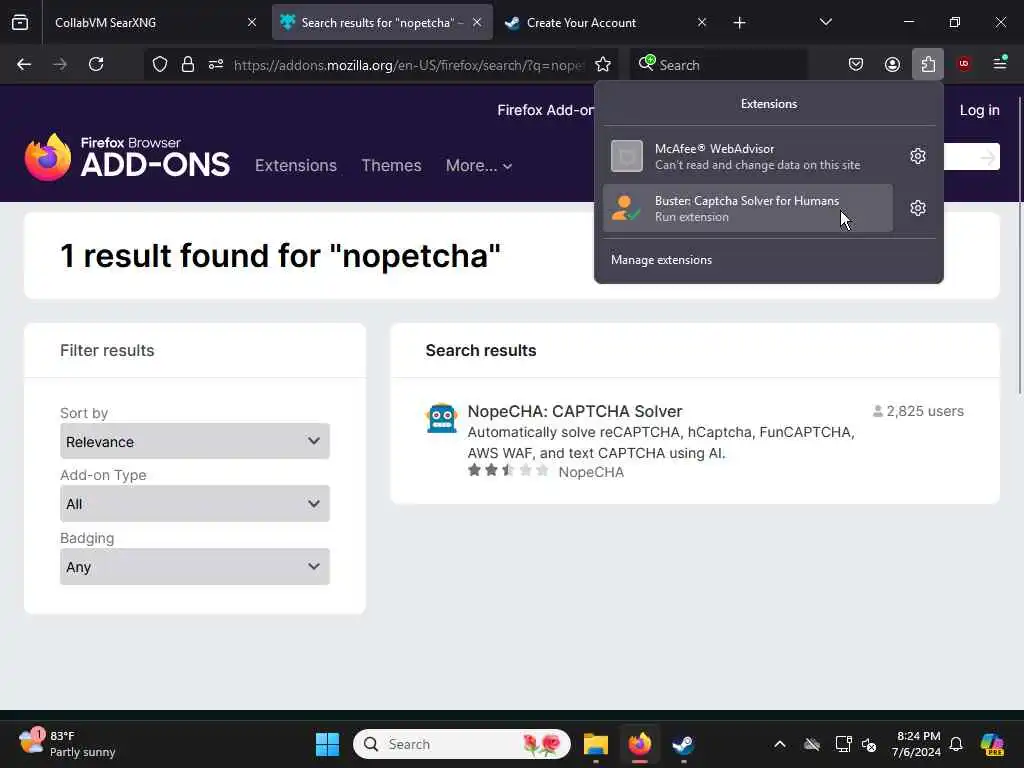Open the Windows Start menu

click(327, 744)
